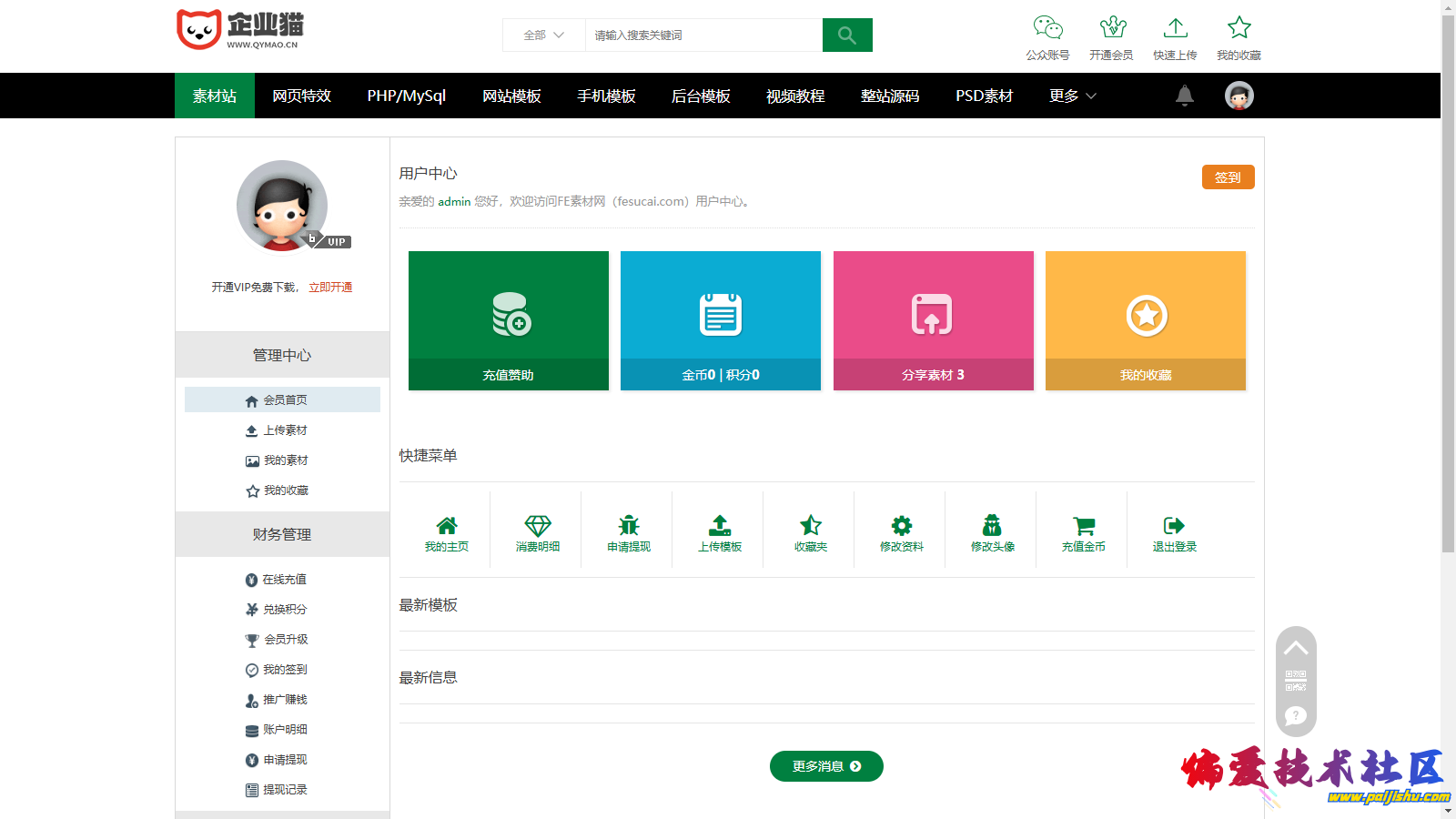The image size is (1456, 819).
Task: Click the notification bell icon
Action: coord(1184,96)
